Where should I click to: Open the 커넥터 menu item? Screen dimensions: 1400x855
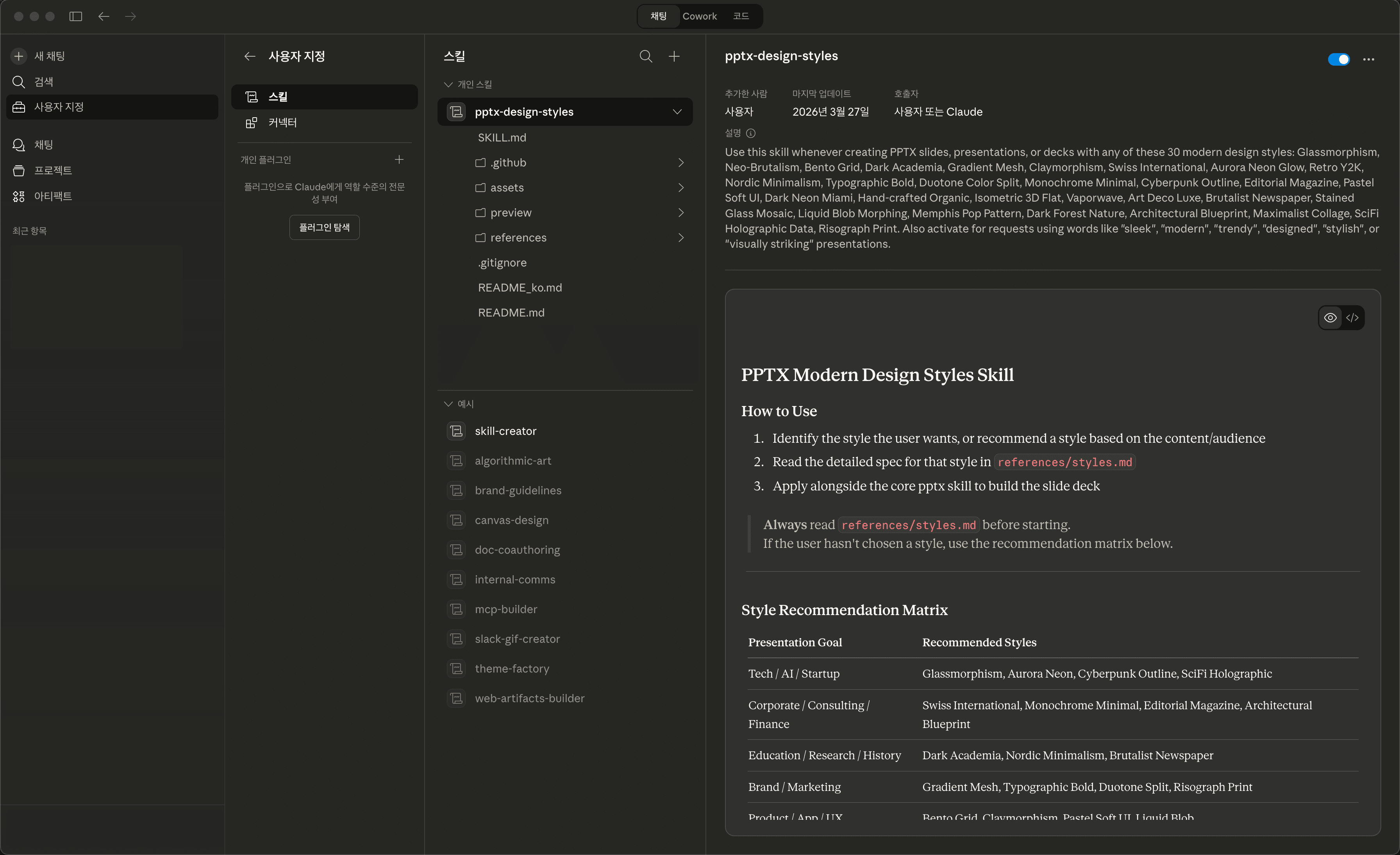(282, 123)
